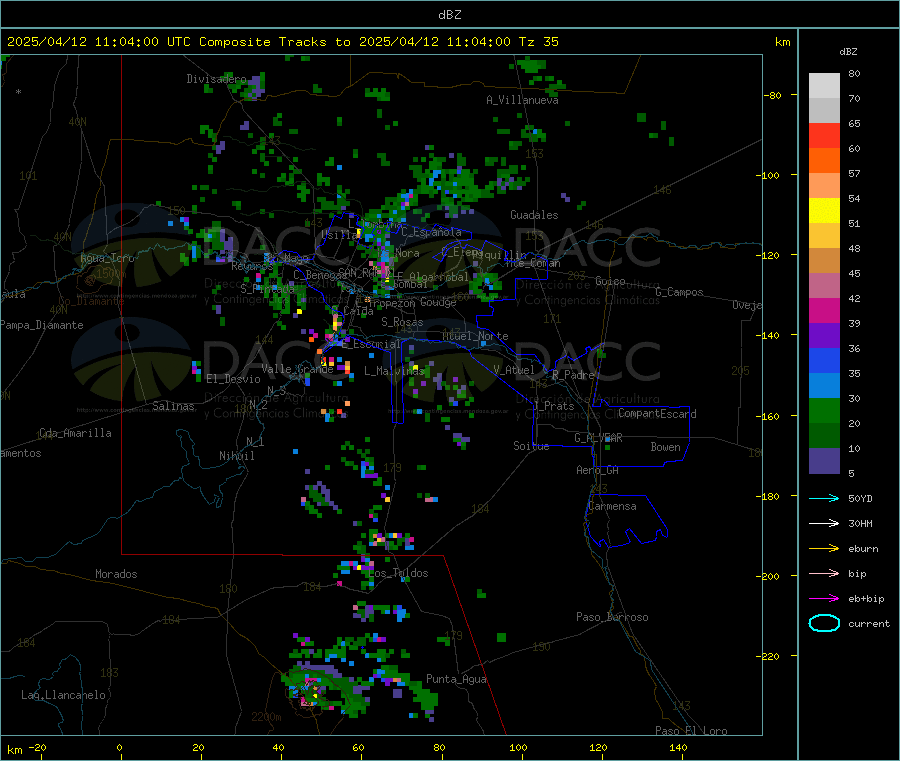Click the 80 dBZ white color swatch
900x761 pixels.
[x=824, y=86]
